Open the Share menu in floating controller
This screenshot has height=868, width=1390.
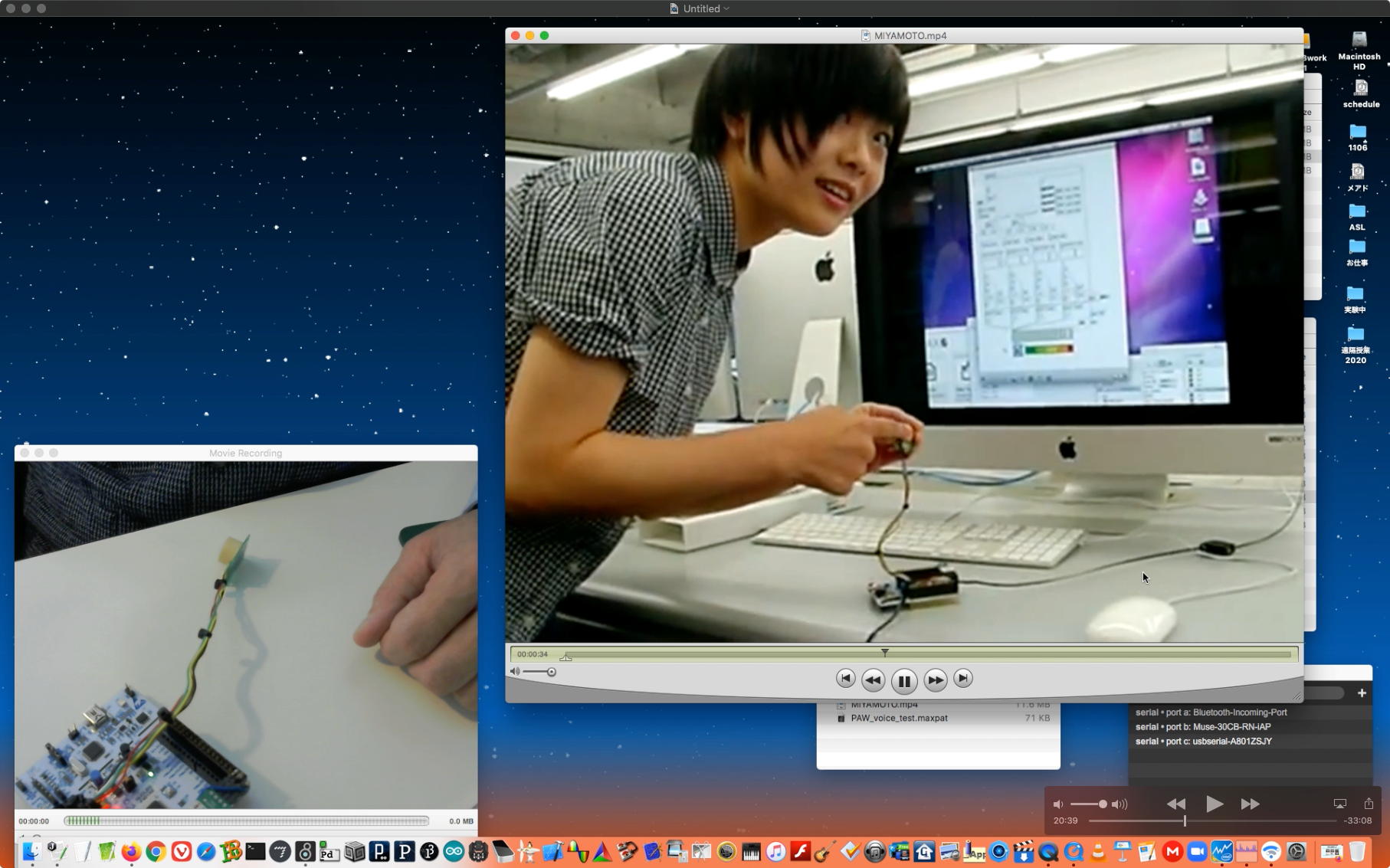pyautogui.click(x=1369, y=803)
